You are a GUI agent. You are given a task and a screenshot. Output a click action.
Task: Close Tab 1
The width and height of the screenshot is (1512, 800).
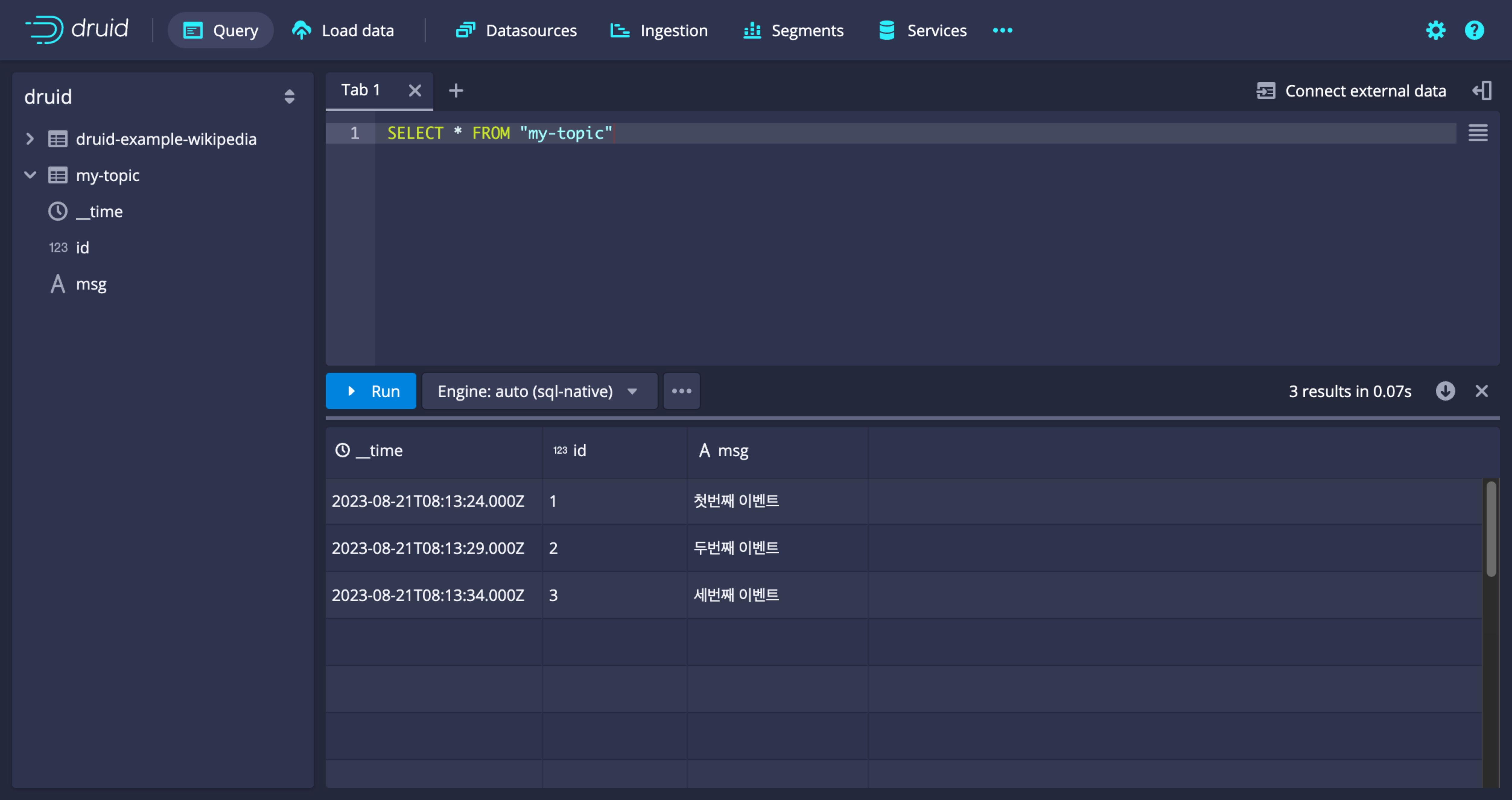(x=415, y=90)
